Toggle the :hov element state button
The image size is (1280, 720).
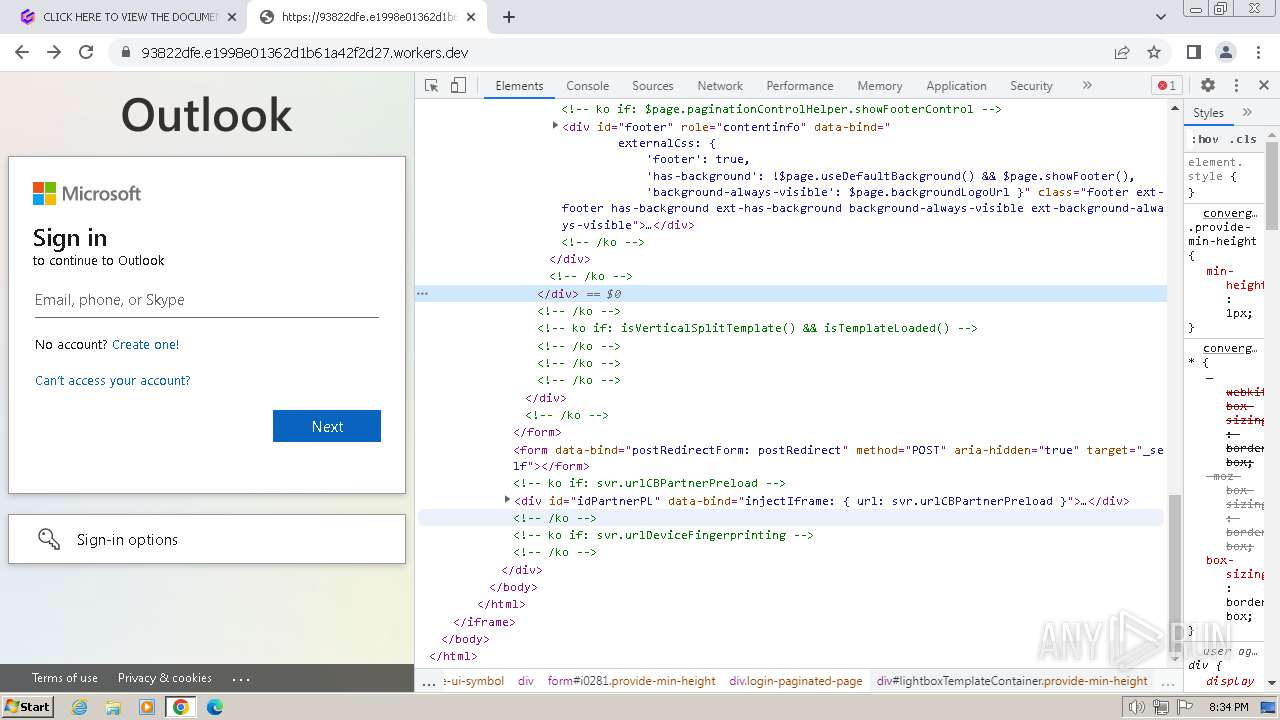(1205, 139)
